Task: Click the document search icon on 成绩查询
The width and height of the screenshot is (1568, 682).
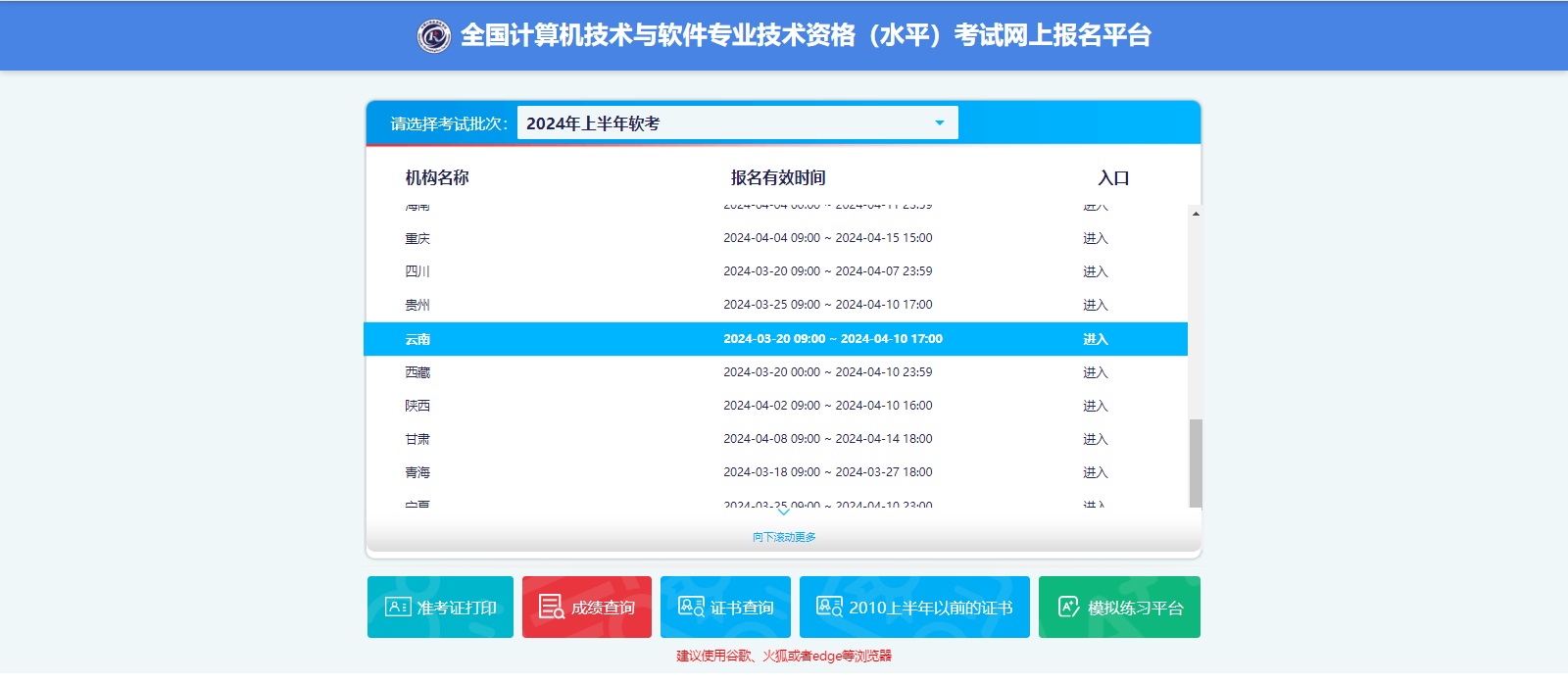Action: pyautogui.click(x=552, y=608)
